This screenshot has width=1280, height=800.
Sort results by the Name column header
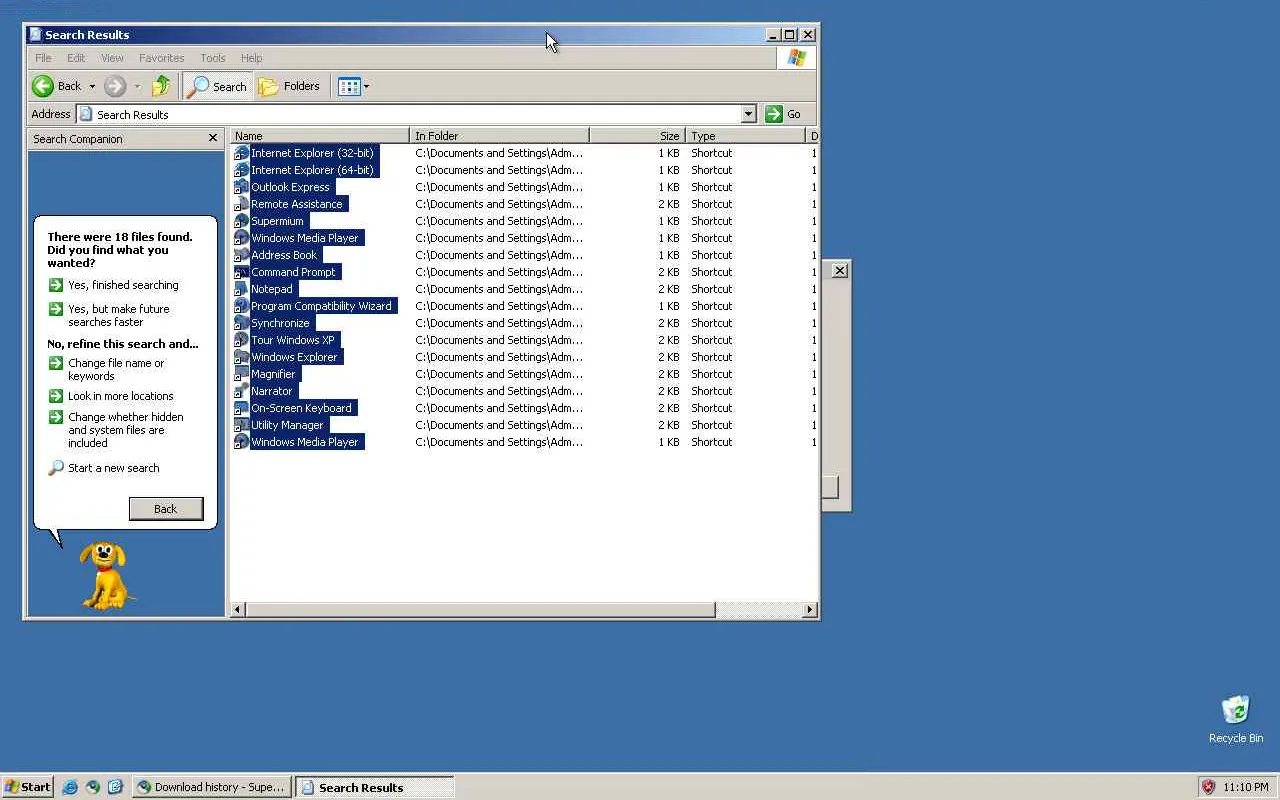pyautogui.click(x=320, y=136)
